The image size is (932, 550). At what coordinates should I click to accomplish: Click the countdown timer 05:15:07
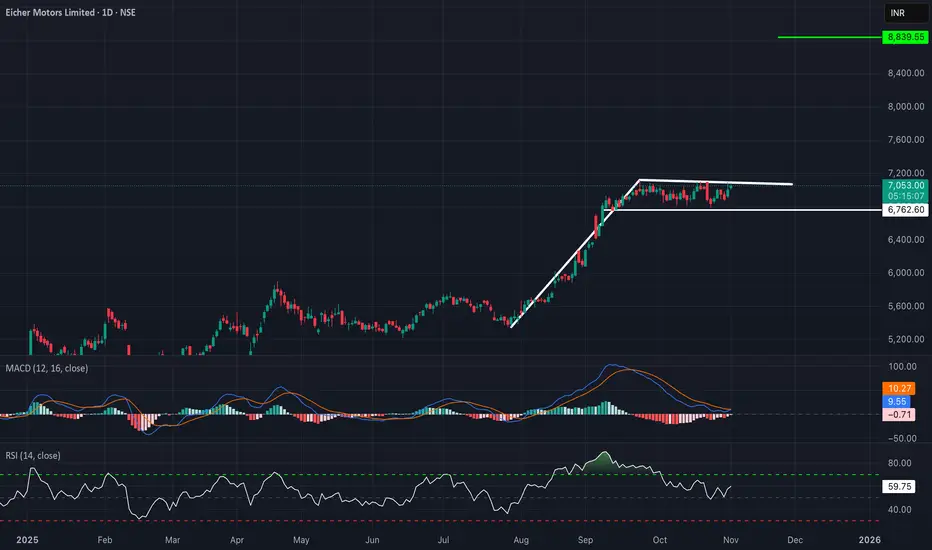tap(906, 196)
